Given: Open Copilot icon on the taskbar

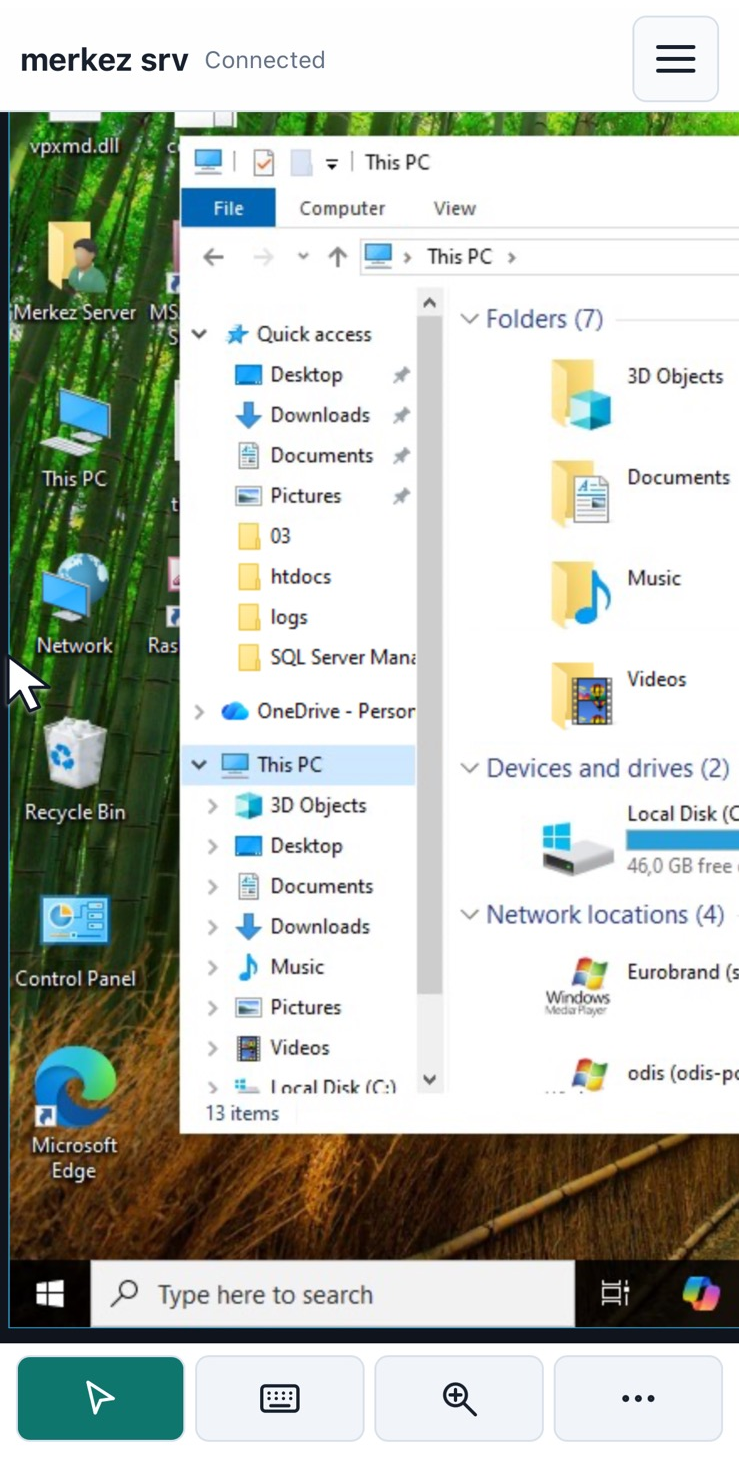Looking at the screenshot, I should tap(701, 1294).
